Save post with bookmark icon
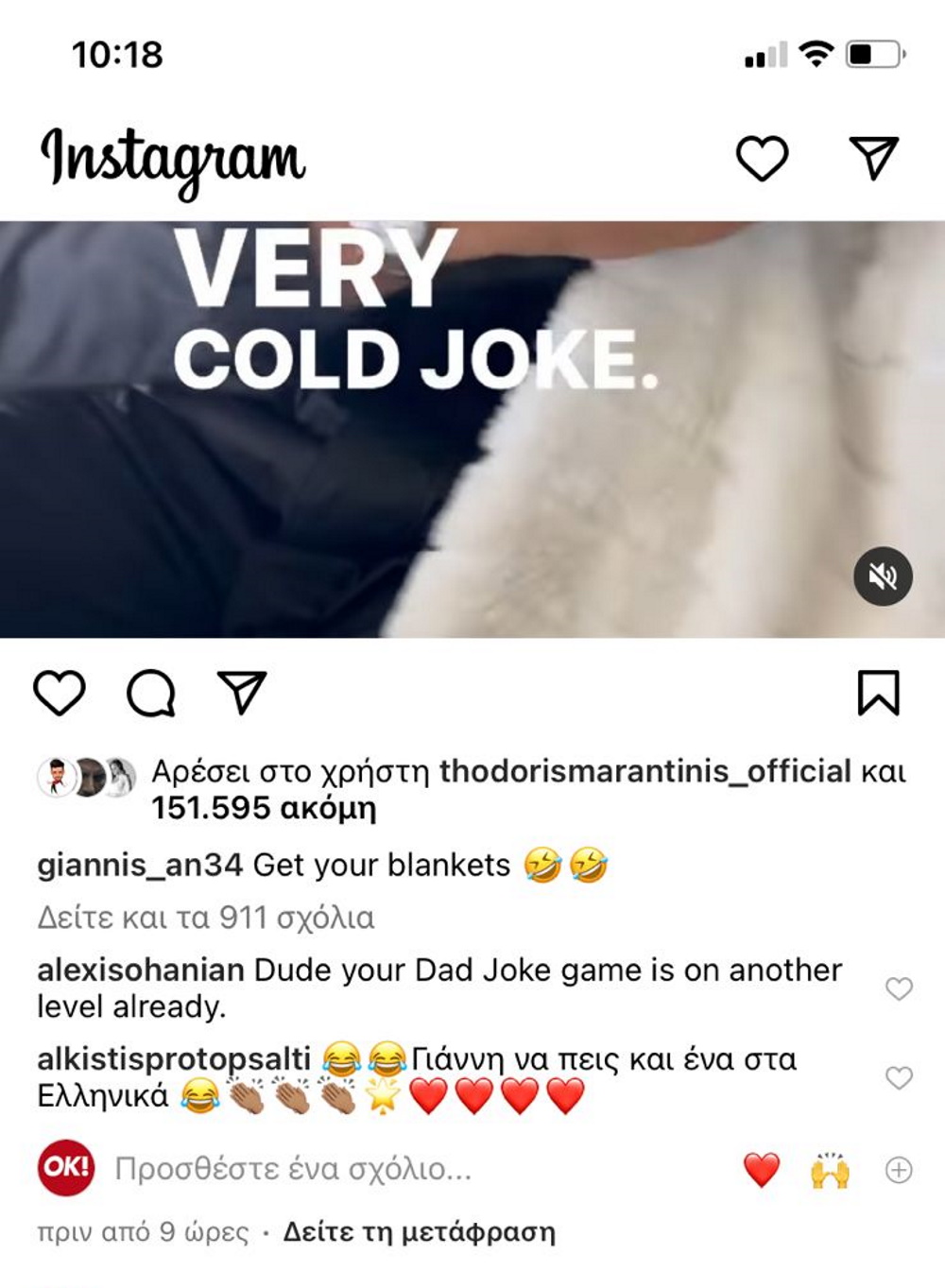The height and width of the screenshot is (1288, 945). pyautogui.click(x=879, y=693)
